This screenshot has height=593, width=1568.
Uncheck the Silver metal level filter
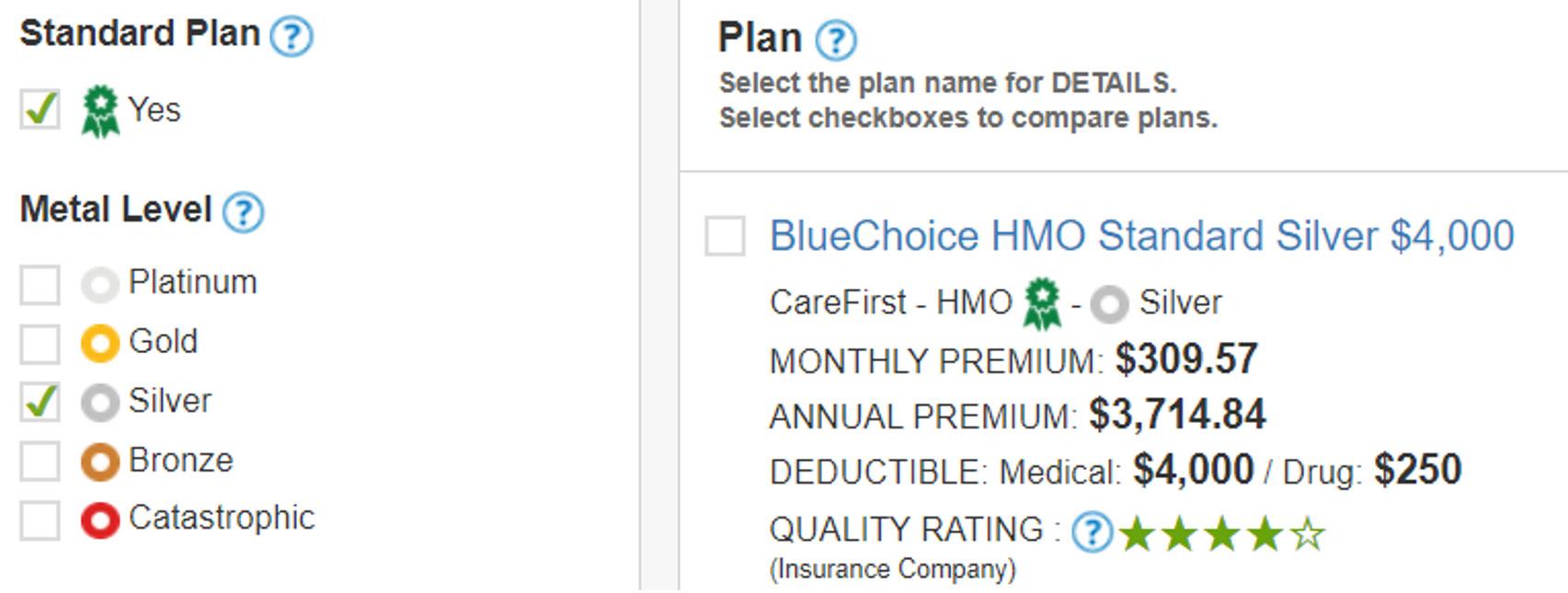40,402
